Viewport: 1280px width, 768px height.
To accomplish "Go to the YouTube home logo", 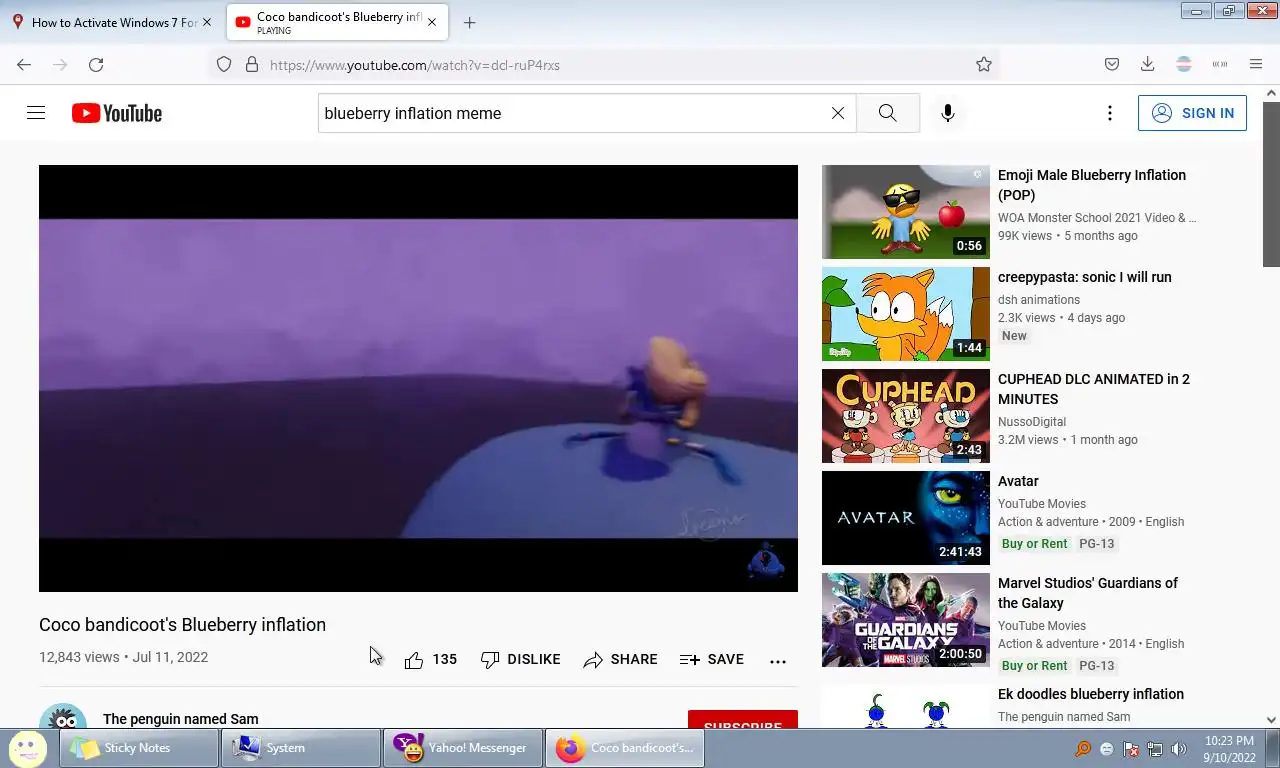I will (117, 113).
